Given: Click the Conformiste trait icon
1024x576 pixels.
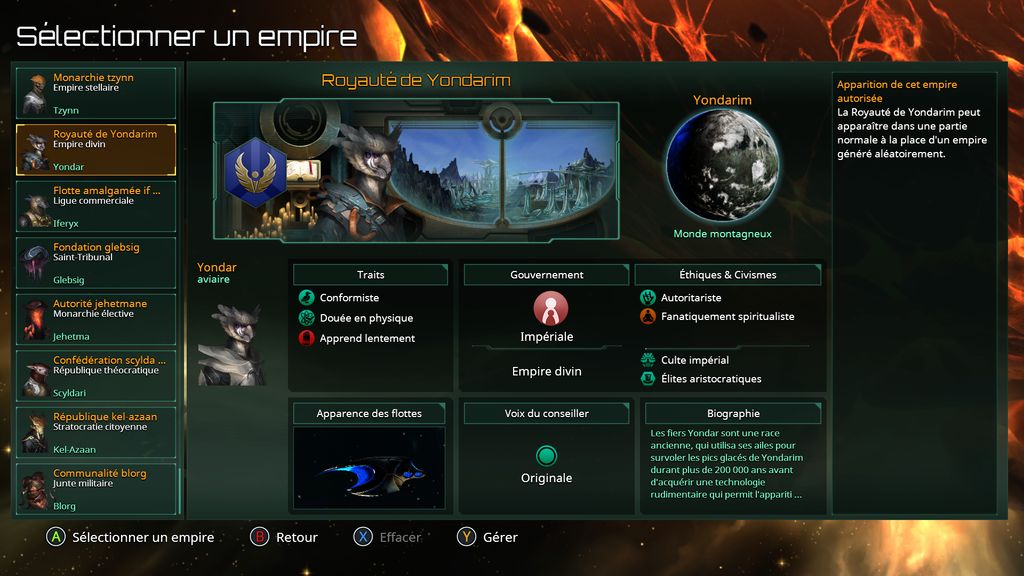Looking at the screenshot, I should (306, 298).
